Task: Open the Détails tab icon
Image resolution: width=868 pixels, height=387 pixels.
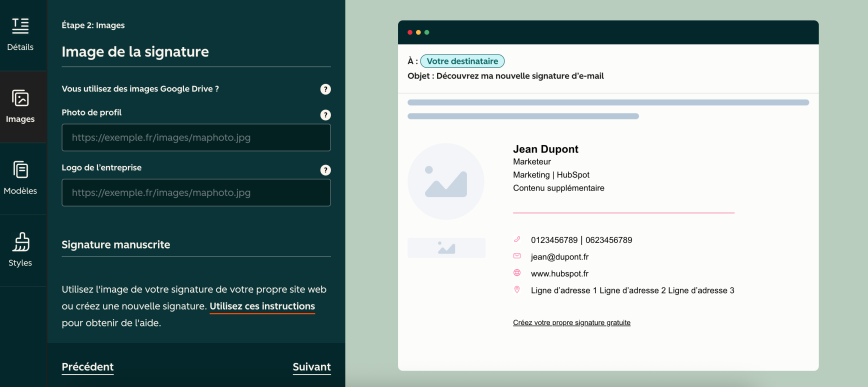Action: tap(20, 25)
